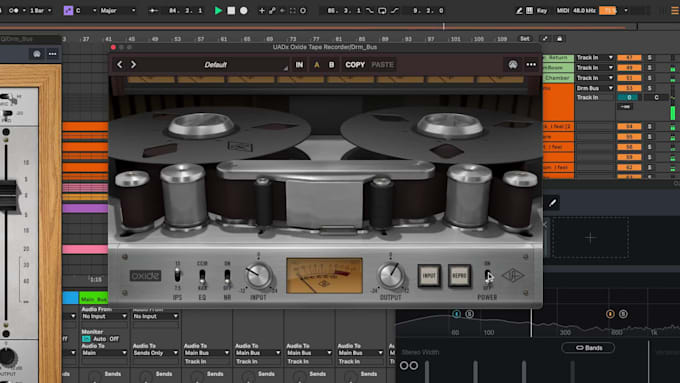
Task: Click the INPUT knob on Oxide
Action: [x=258, y=275]
